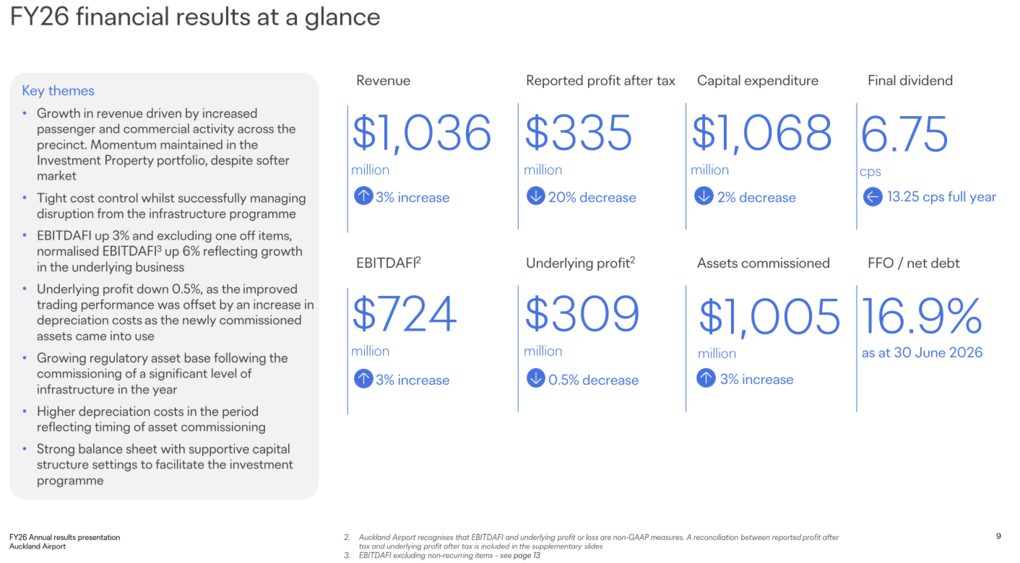Click the left arrow beside 13.25 cps full year

coord(873,197)
